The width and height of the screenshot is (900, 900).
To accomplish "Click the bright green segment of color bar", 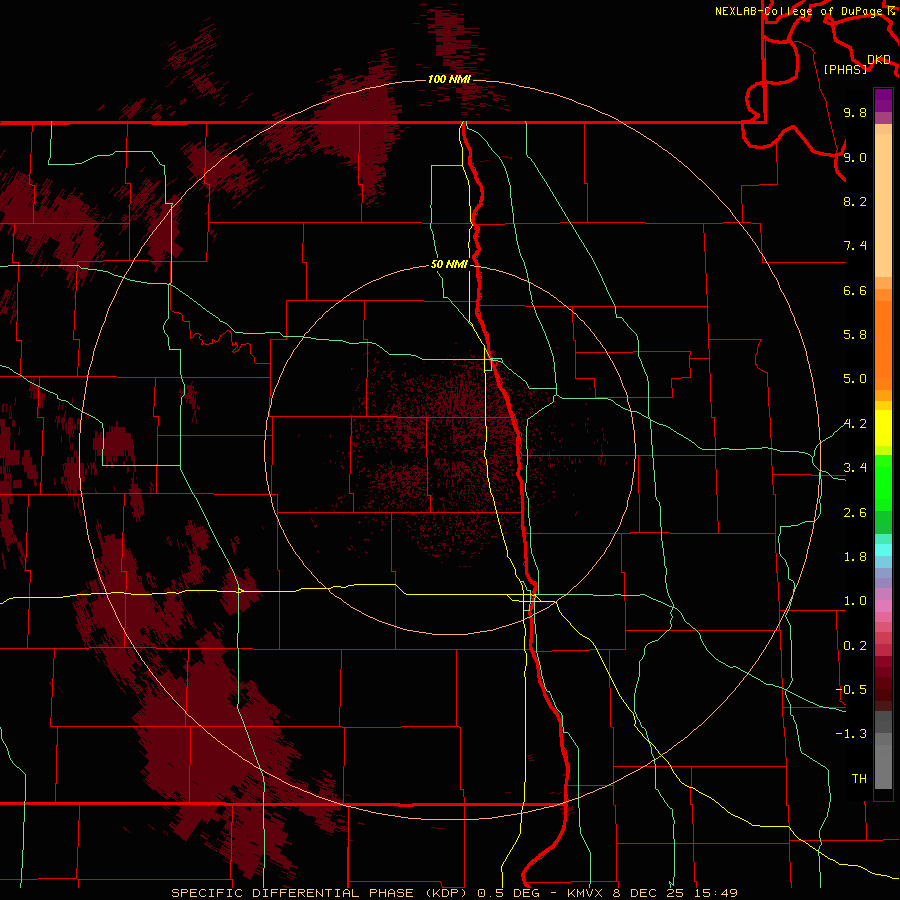I will click(x=883, y=483).
